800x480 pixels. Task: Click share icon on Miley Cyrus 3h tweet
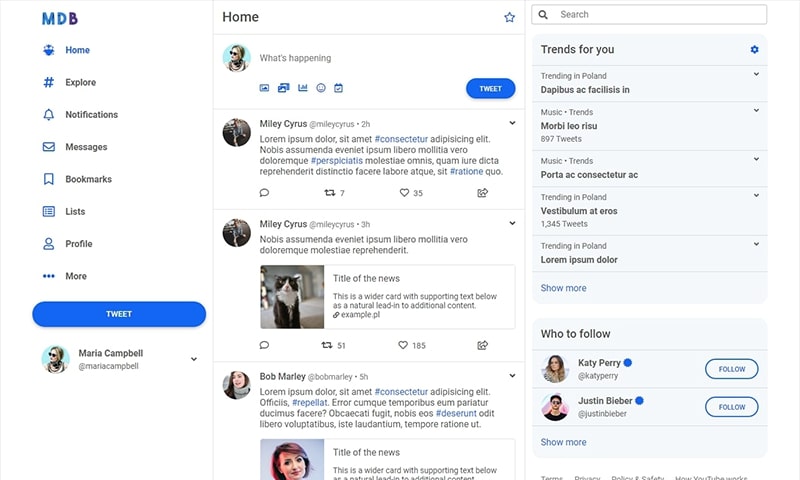pyautogui.click(x=483, y=345)
